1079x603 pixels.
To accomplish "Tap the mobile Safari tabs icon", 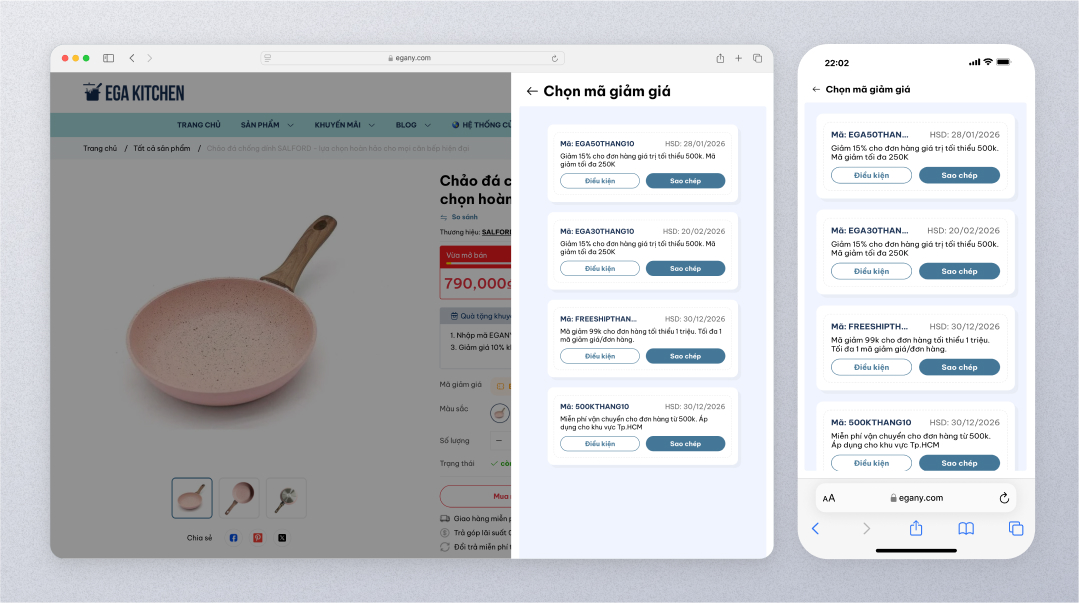I will coord(1016,529).
